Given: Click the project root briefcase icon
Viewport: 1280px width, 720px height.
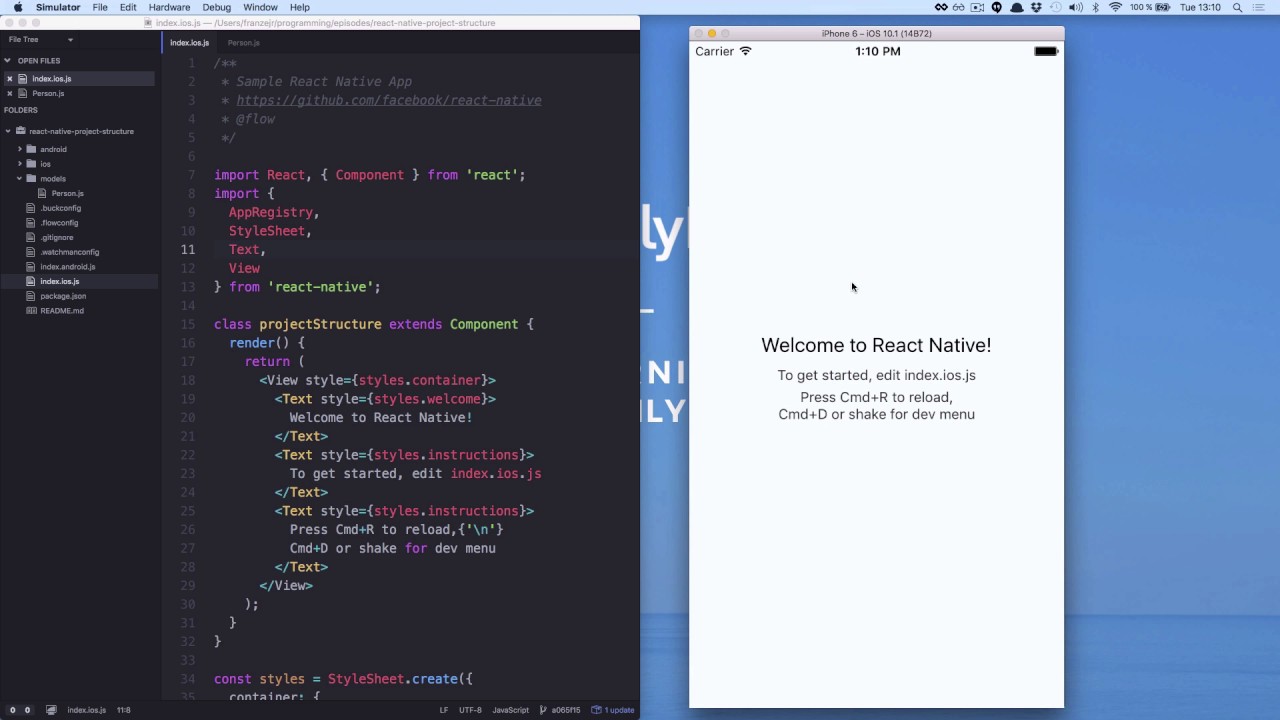Looking at the screenshot, I should coord(20,131).
